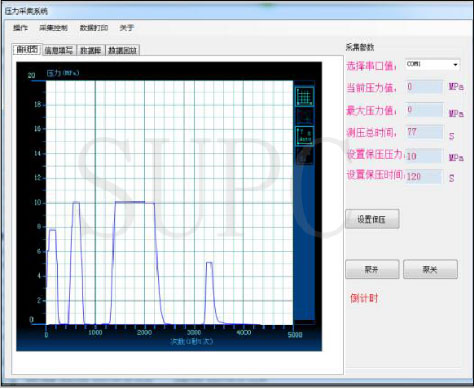This screenshot has width=474, height=389.
Task: Click the 采集参数 panel heading
Action: click(x=360, y=47)
